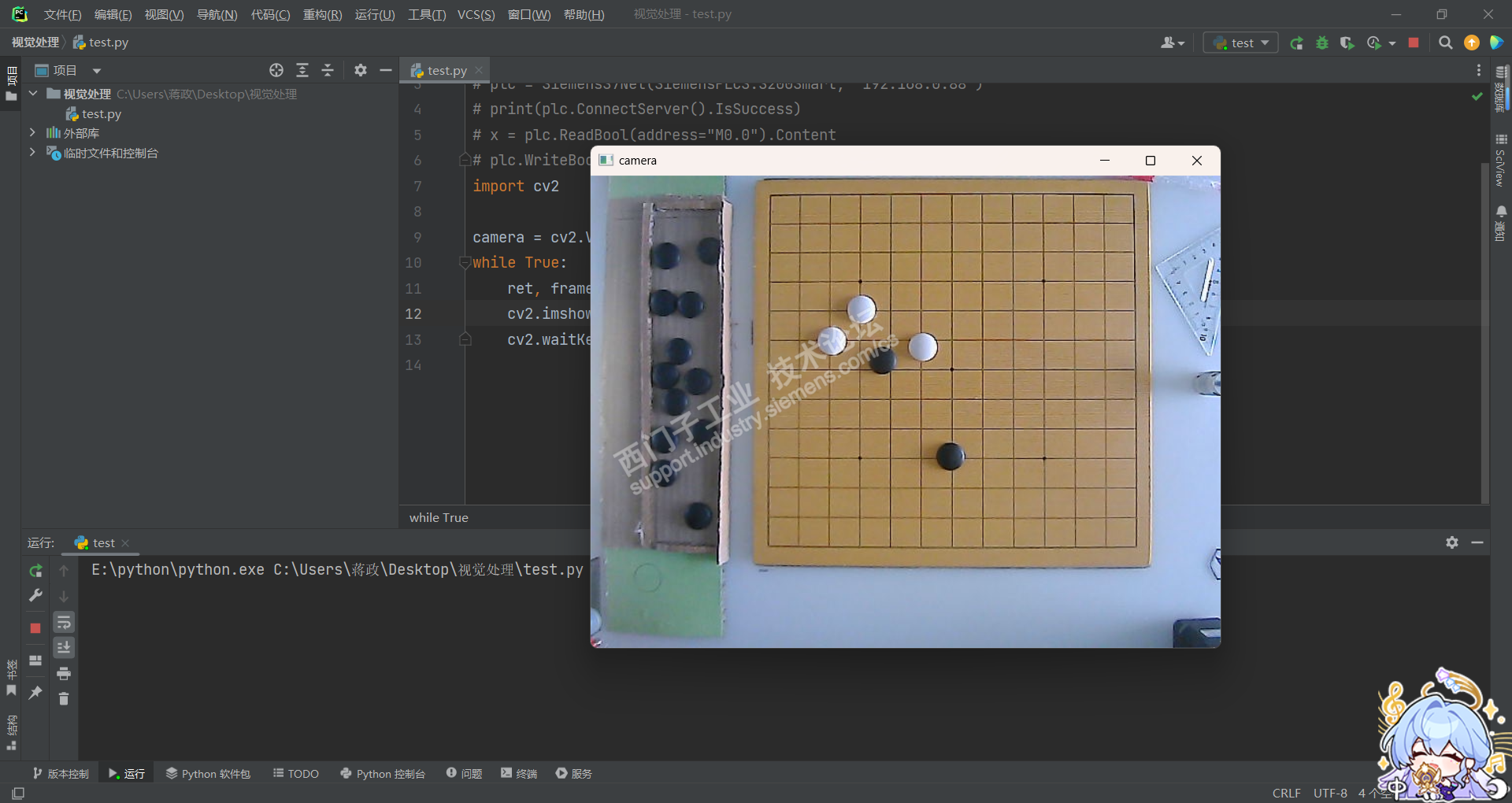Toggle the 结构 structure sidebar button
1512x803 pixels.
[x=11, y=733]
